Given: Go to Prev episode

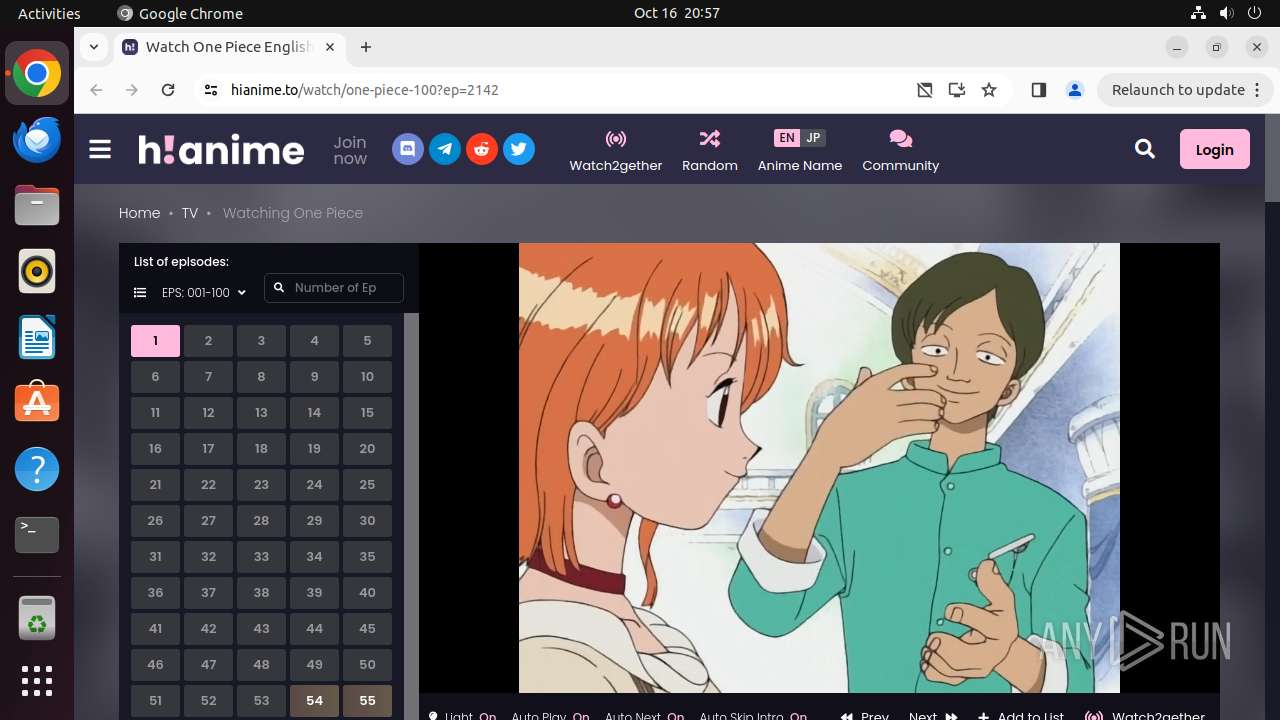Looking at the screenshot, I should 864,715.
